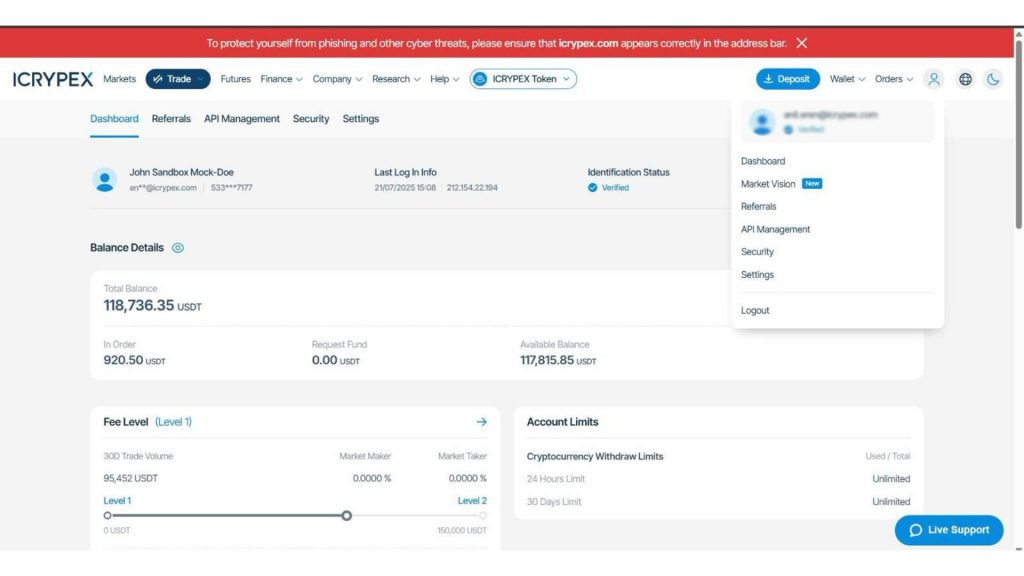Choose Security in profile dropdown menu

757,251
